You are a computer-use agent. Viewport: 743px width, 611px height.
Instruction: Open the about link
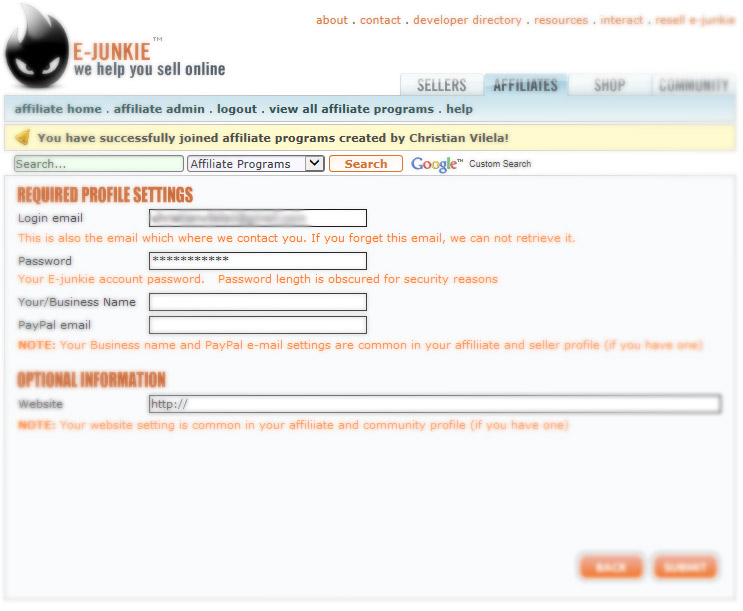[332, 20]
